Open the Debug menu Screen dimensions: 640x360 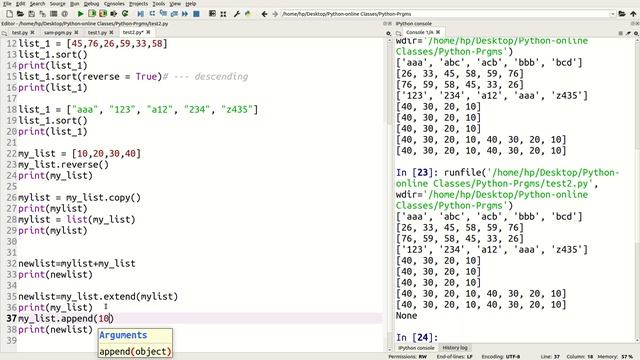click(x=91, y=4)
